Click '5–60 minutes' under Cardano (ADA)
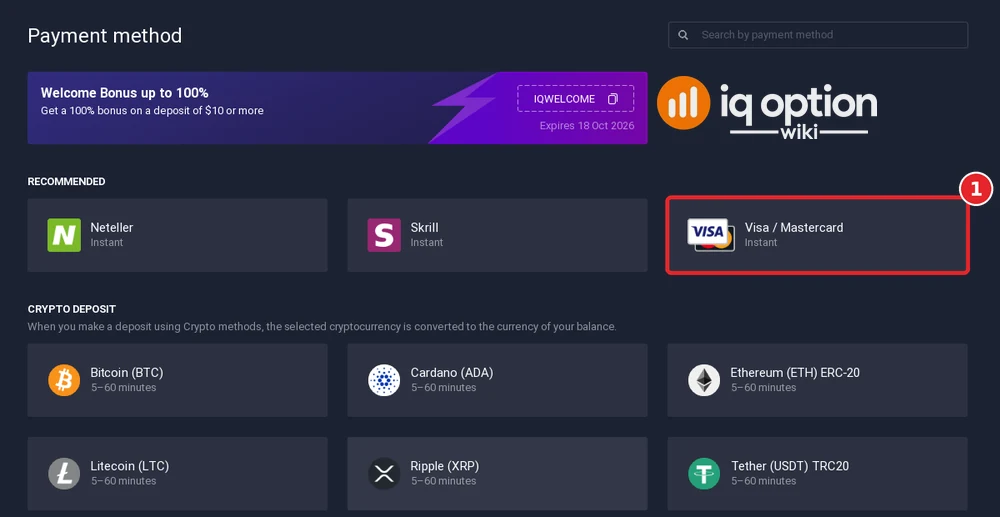This screenshot has width=1000, height=517. click(x=443, y=388)
